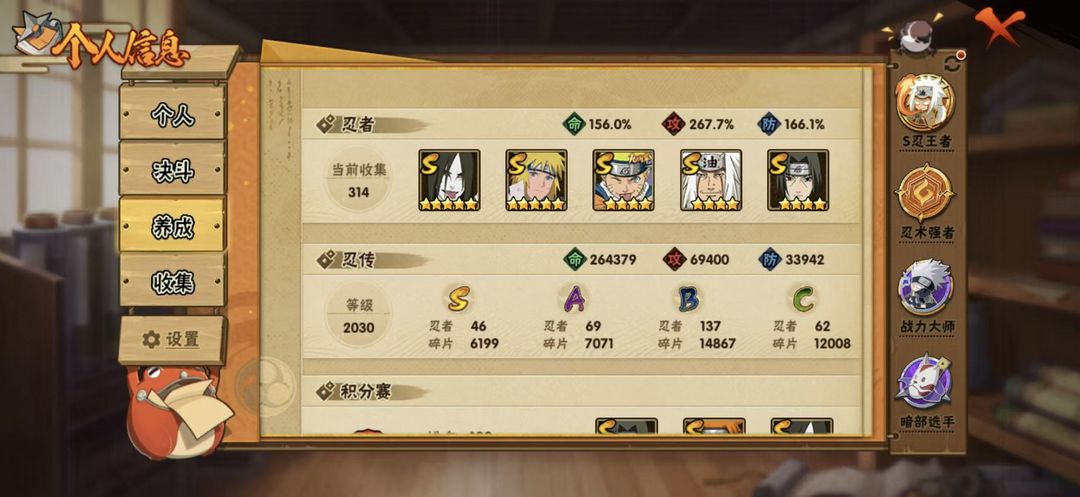Open the S忍王者 title badge

coord(925,102)
